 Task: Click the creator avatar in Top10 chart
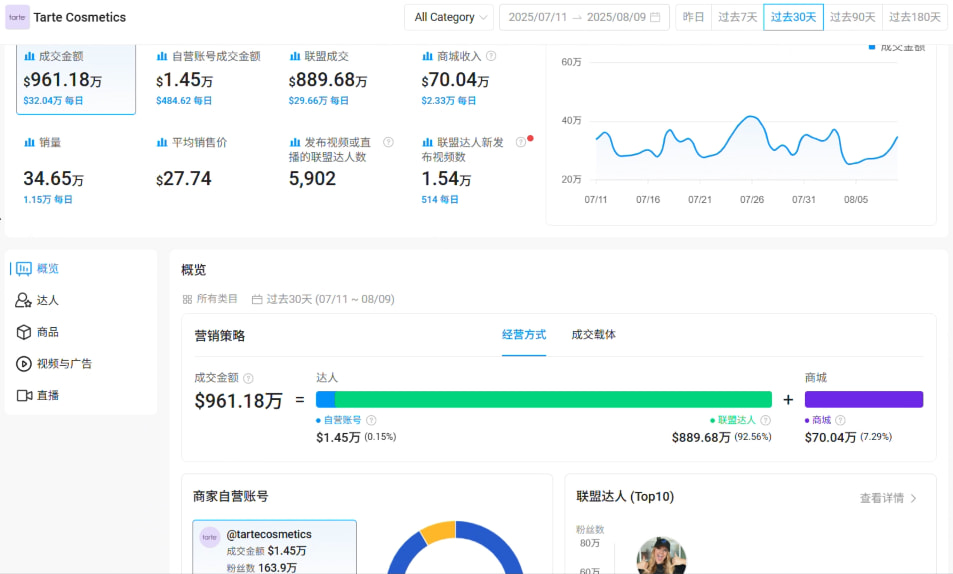click(661, 555)
